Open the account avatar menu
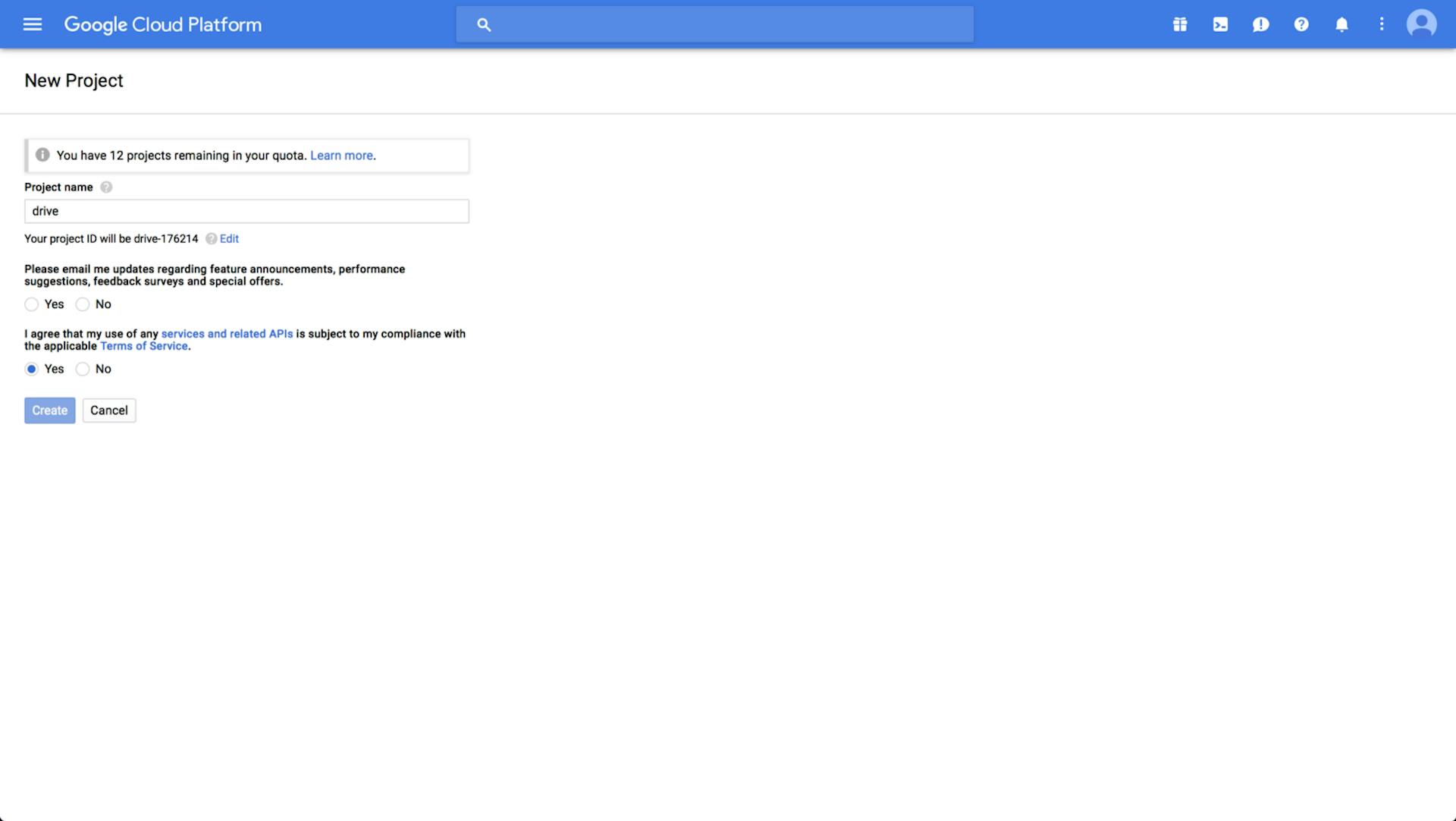This screenshot has width=1456, height=821. pyautogui.click(x=1422, y=24)
